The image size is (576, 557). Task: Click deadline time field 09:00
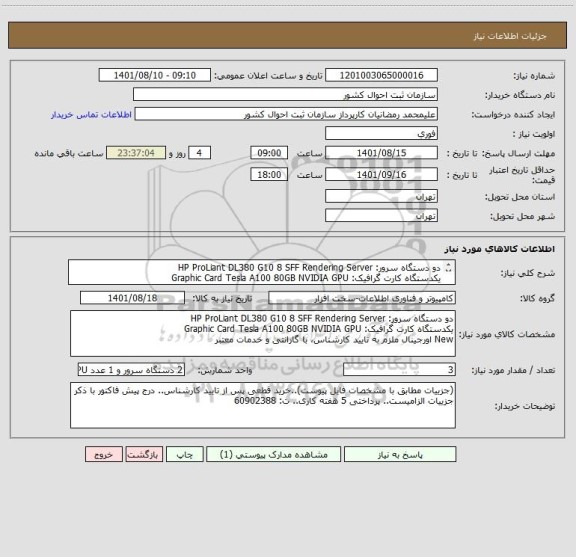(269, 153)
